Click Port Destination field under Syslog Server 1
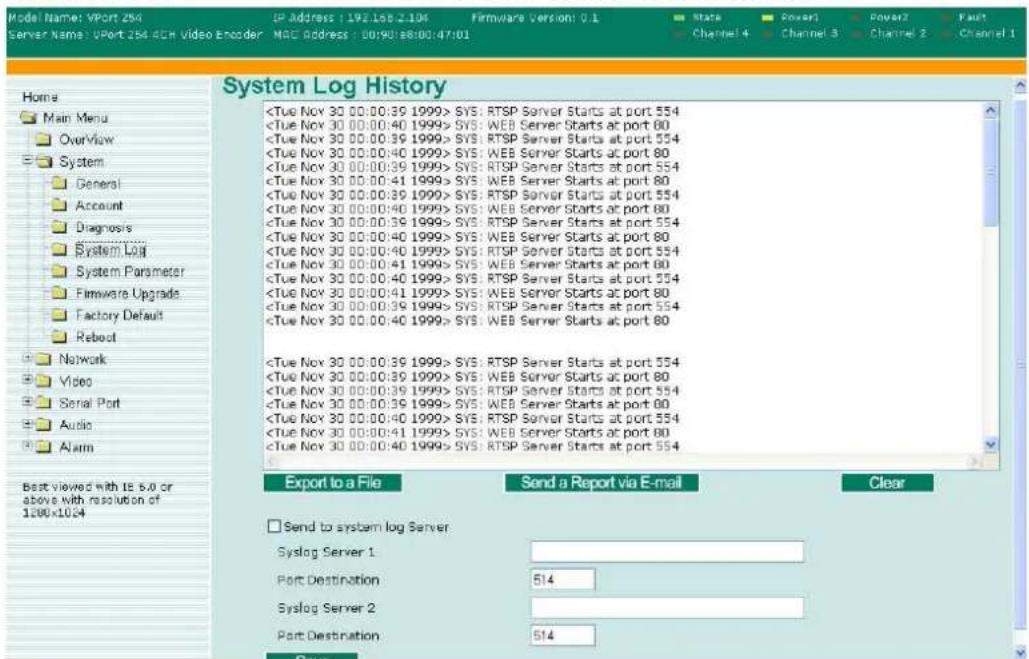1029x659 pixels. [x=562, y=580]
